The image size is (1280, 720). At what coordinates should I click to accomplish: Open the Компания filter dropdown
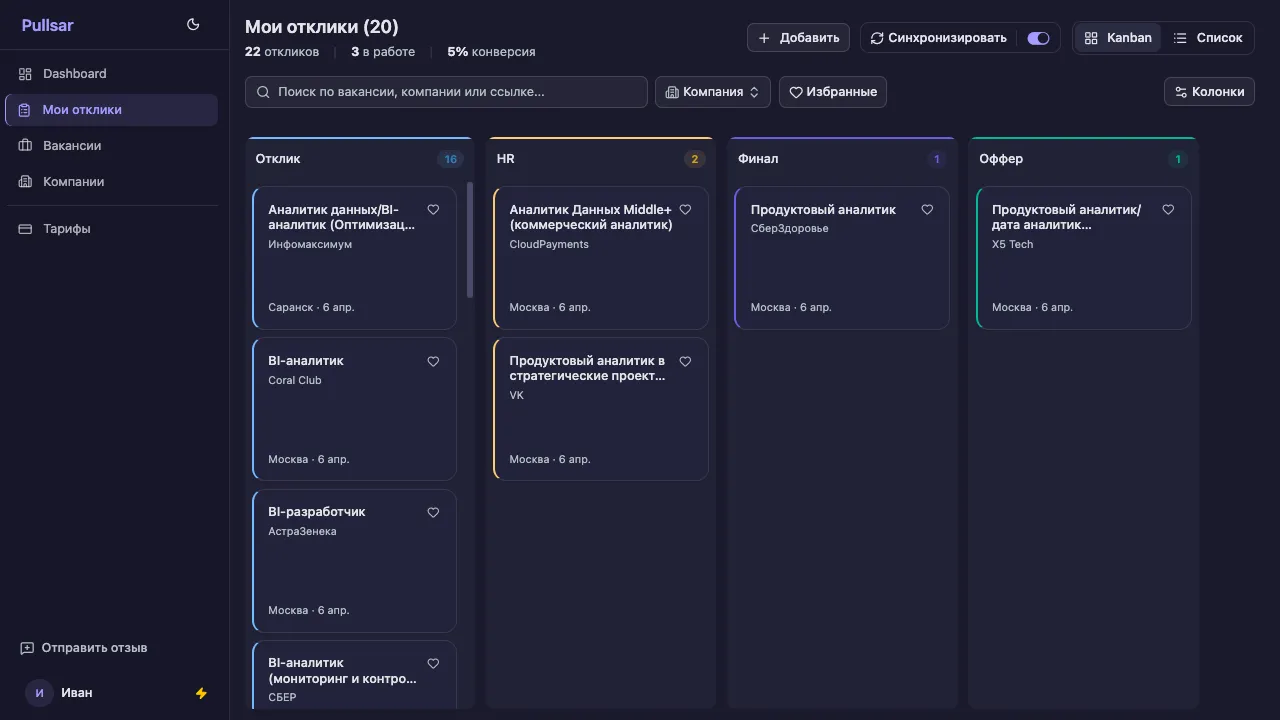(712, 92)
